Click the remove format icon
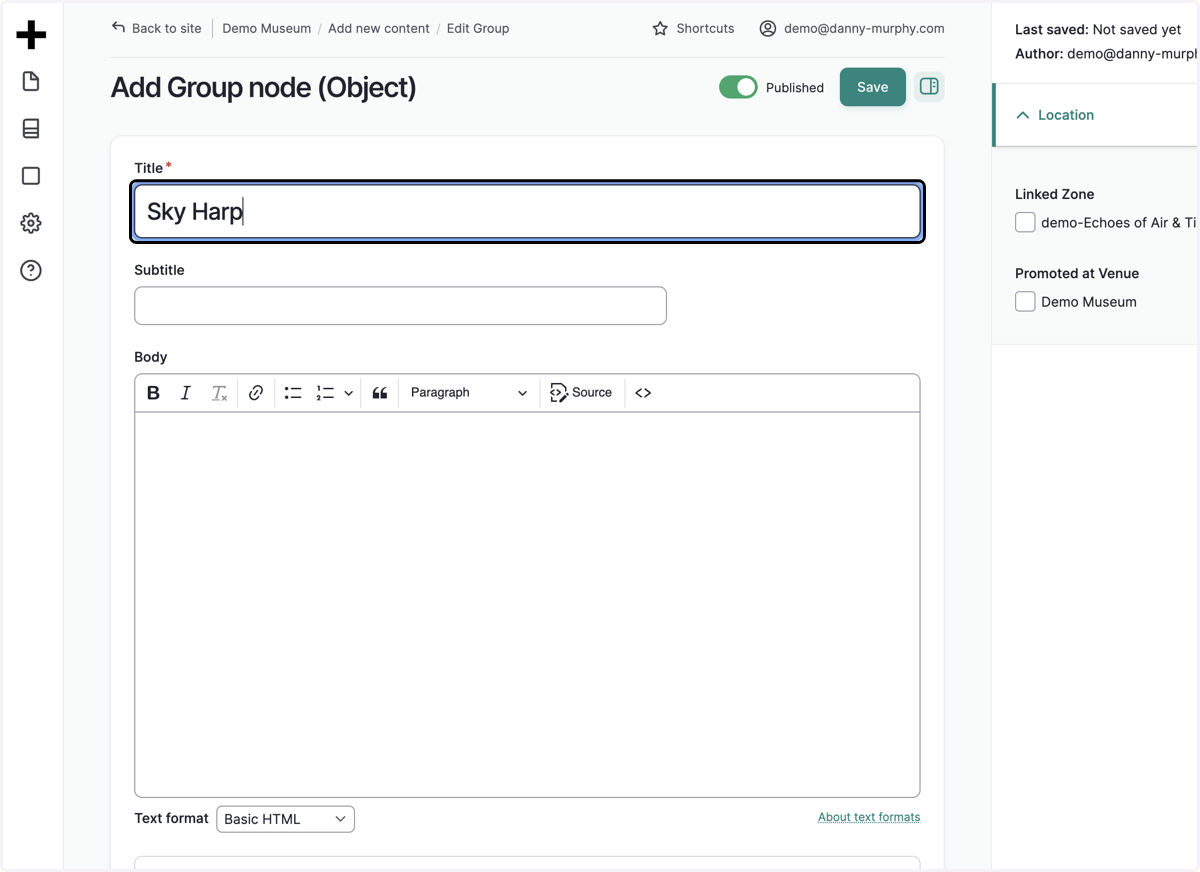The height and width of the screenshot is (872, 1200). 219,393
